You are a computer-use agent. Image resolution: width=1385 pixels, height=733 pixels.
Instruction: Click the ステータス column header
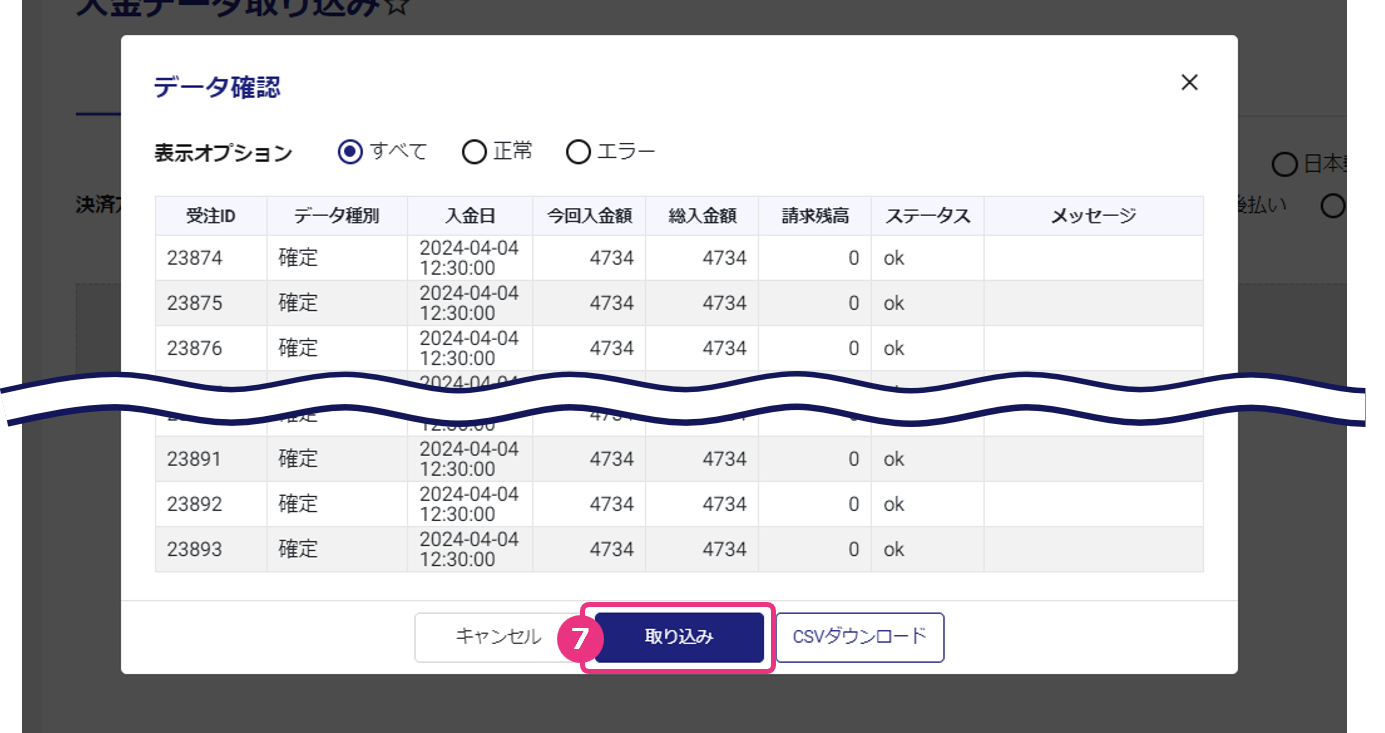(x=927, y=216)
